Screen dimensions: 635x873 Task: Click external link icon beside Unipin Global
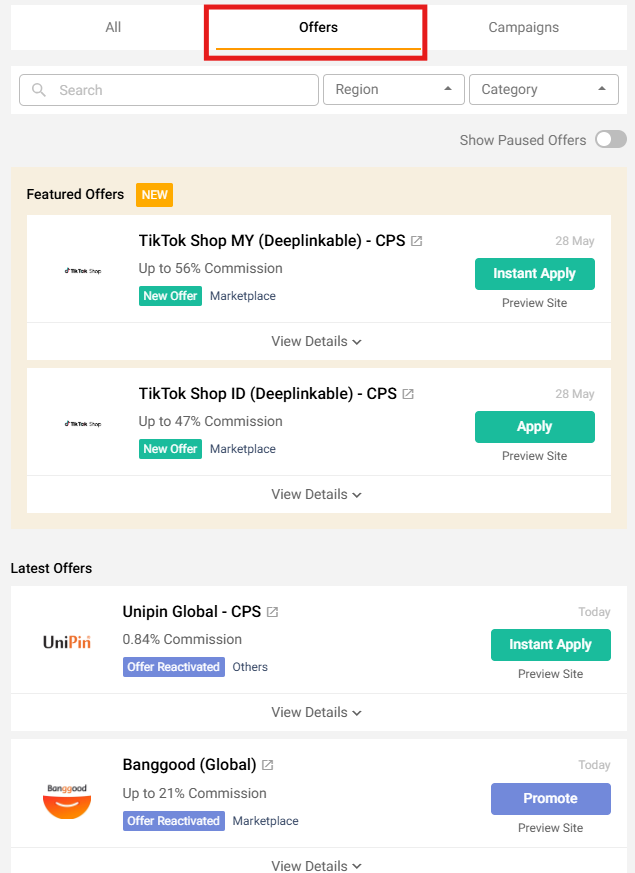(x=272, y=612)
